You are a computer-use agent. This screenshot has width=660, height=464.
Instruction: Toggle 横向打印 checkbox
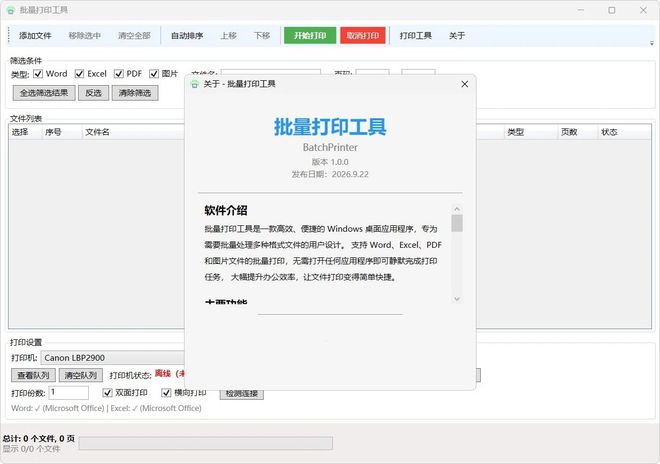(166, 393)
